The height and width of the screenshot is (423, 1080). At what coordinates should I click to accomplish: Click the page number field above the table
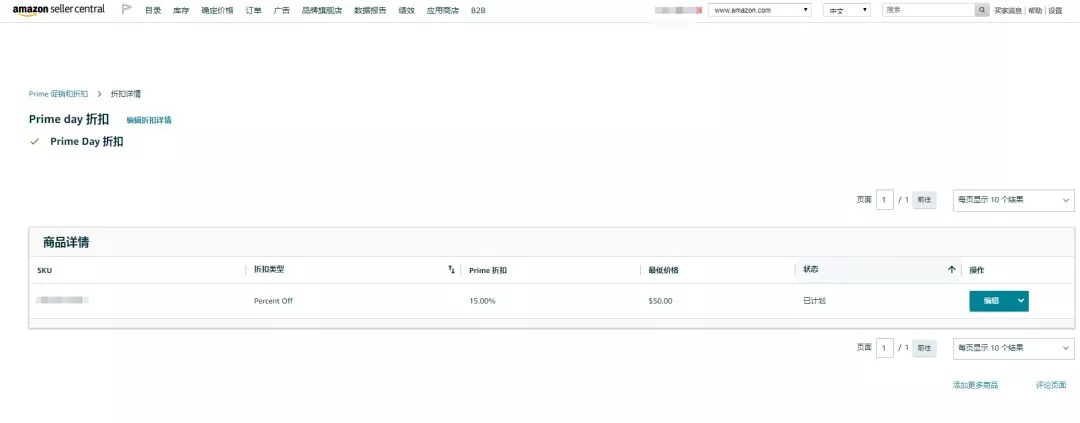click(885, 200)
